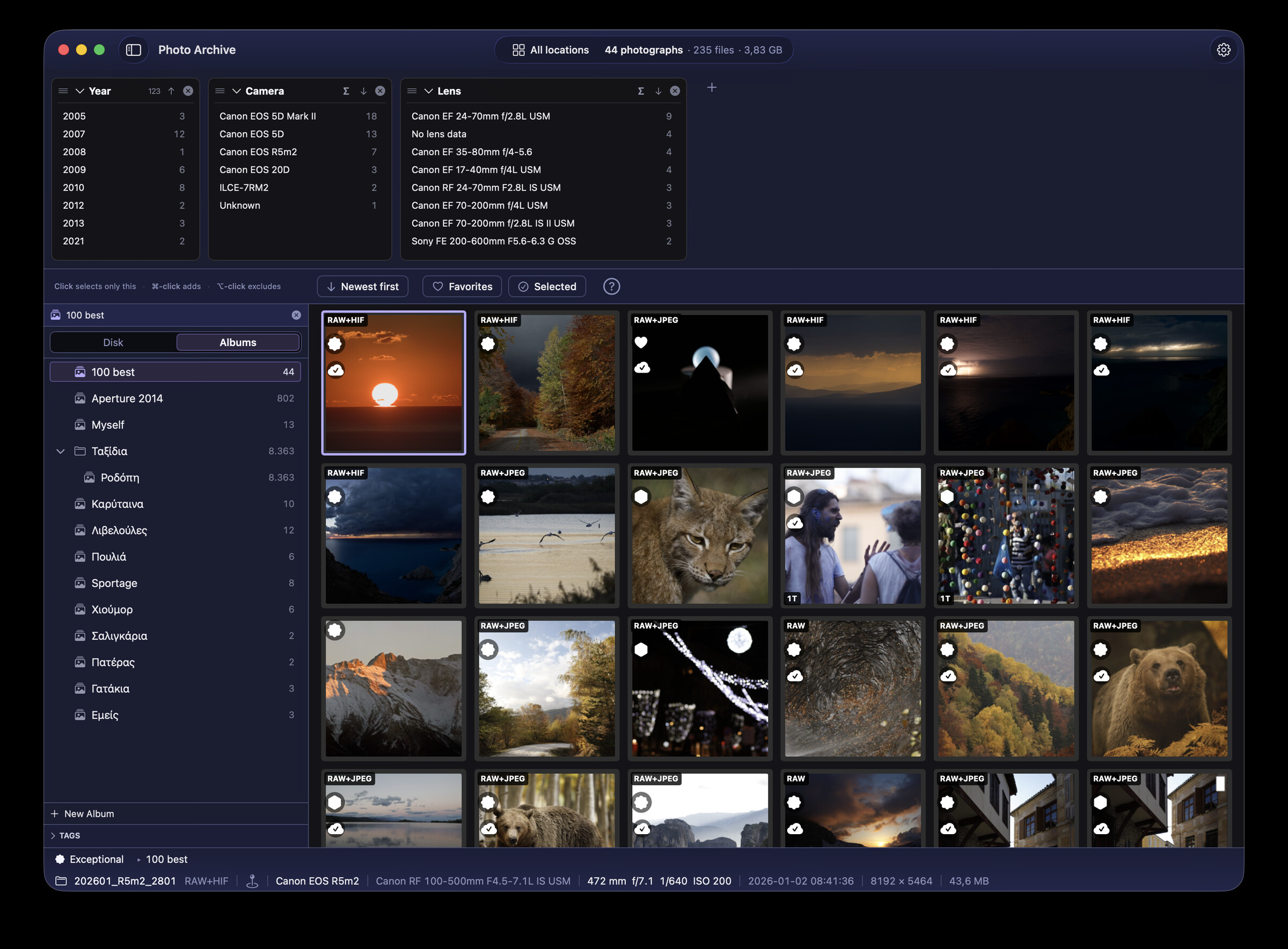Toggle the Selected filter

click(x=547, y=286)
